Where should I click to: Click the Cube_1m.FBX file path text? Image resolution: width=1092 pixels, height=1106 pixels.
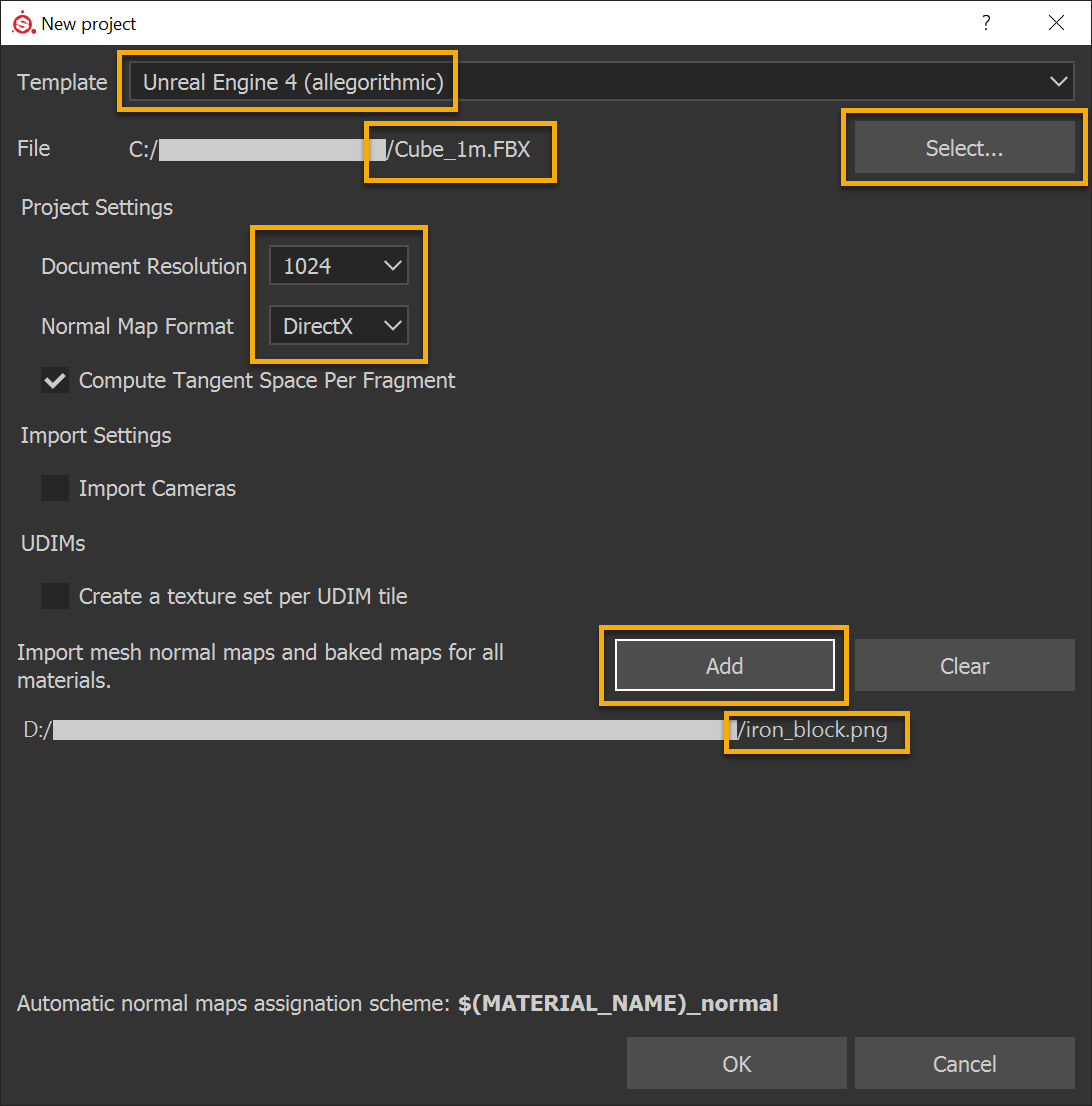(x=458, y=150)
